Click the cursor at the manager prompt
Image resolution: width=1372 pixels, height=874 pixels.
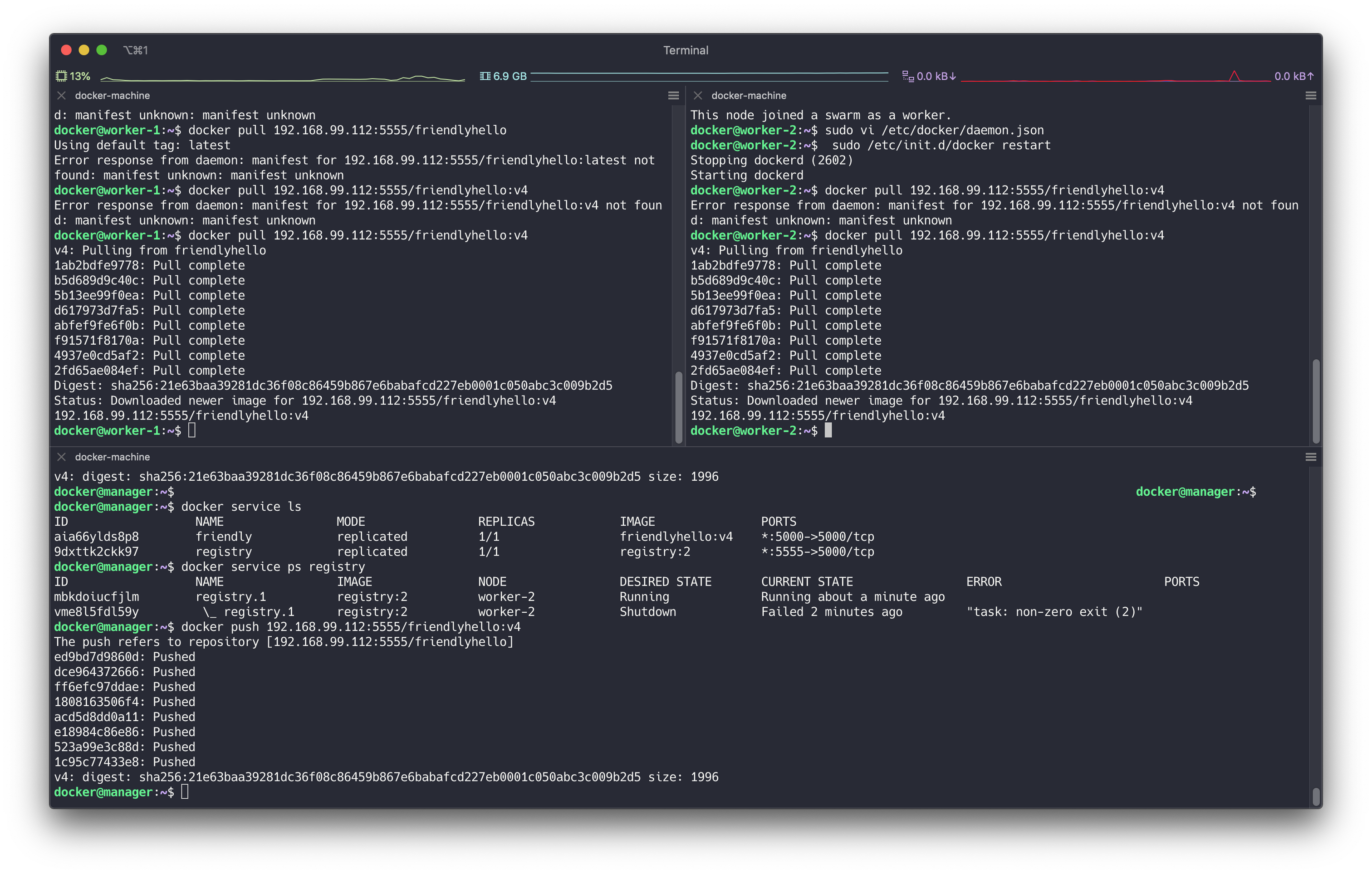coord(186,791)
